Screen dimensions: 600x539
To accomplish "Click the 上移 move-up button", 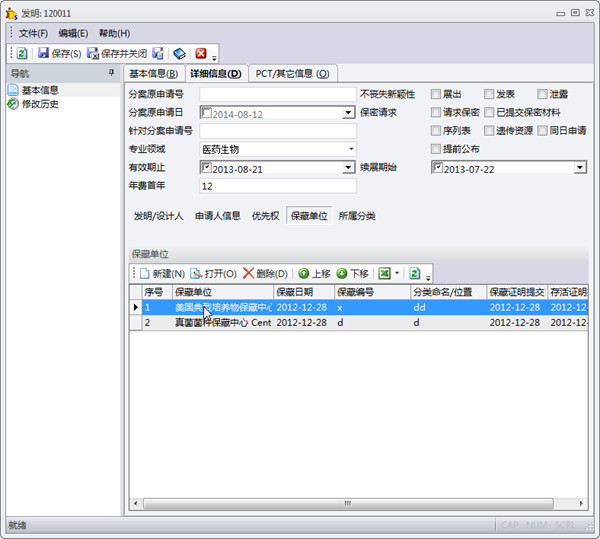I will [314, 274].
